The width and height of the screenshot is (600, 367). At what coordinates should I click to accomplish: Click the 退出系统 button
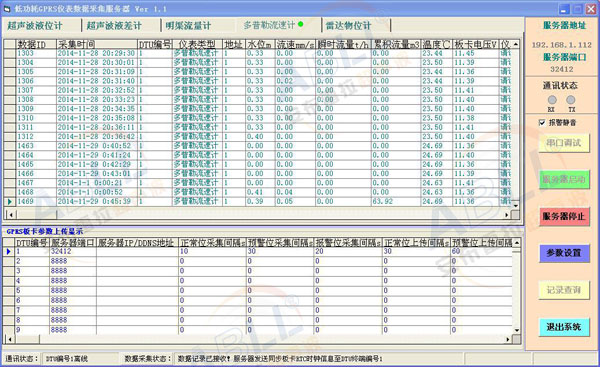tap(564, 327)
